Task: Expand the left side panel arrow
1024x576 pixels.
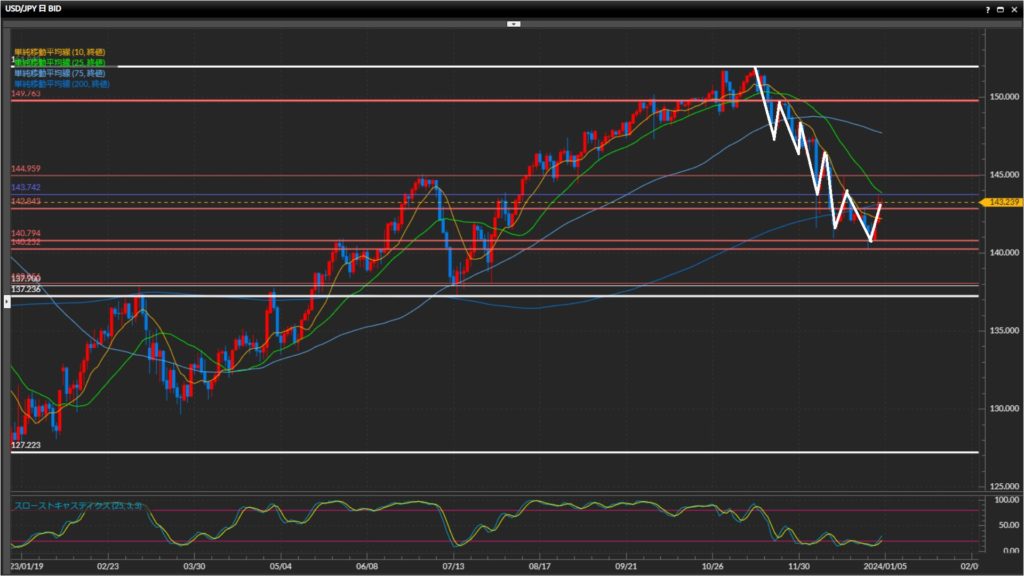Action: point(8,300)
